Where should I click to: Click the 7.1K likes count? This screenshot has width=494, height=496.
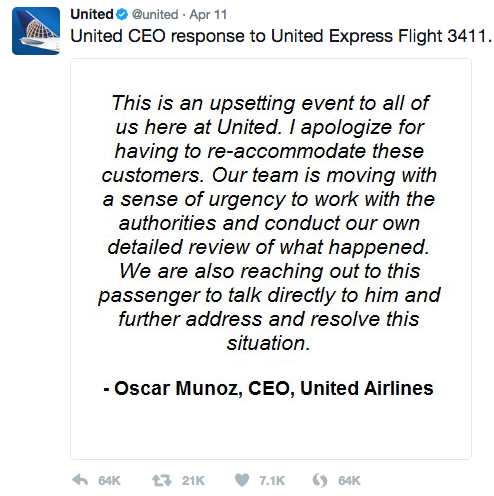[x=272, y=481]
